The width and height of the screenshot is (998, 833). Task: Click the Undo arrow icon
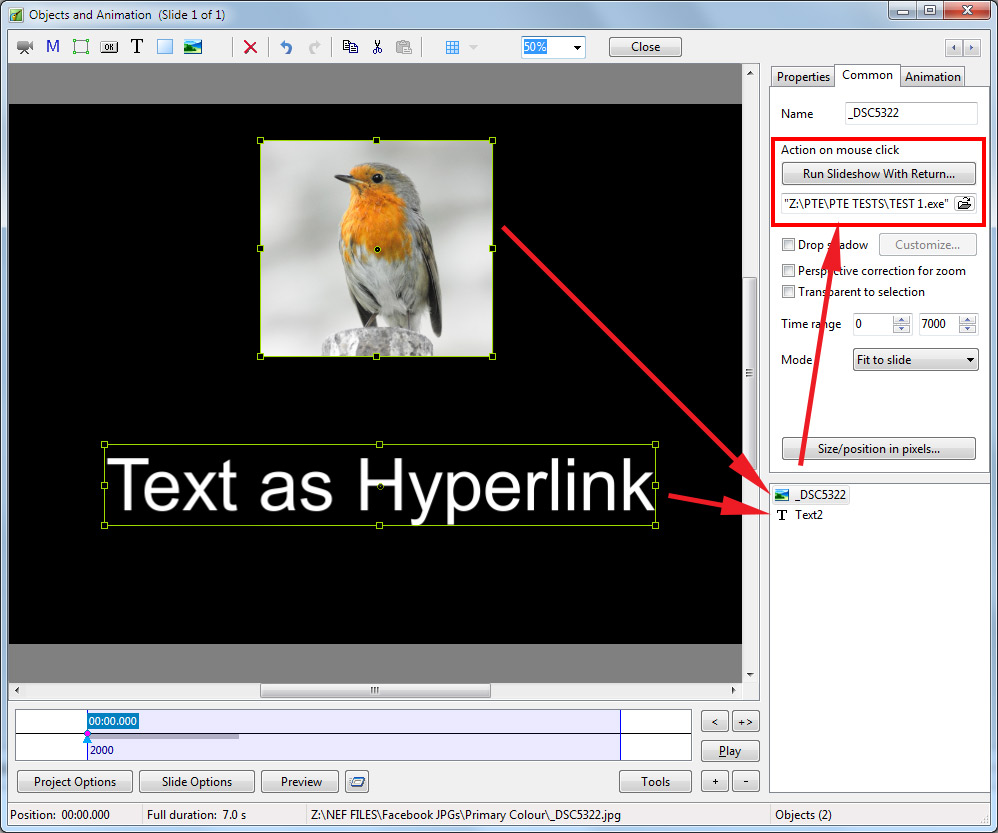coord(286,46)
